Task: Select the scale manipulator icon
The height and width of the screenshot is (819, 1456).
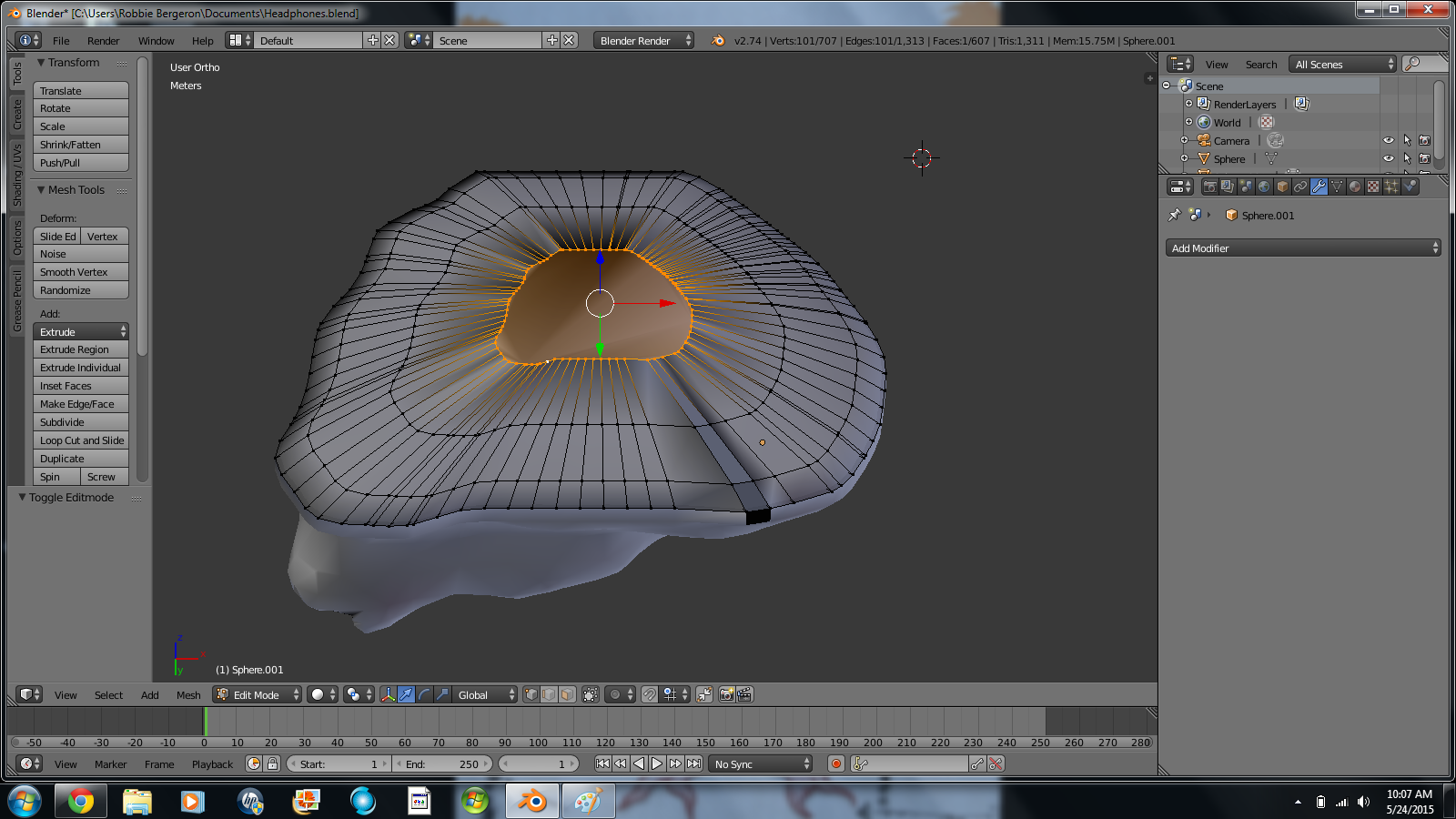Action: pyautogui.click(x=442, y=694)
